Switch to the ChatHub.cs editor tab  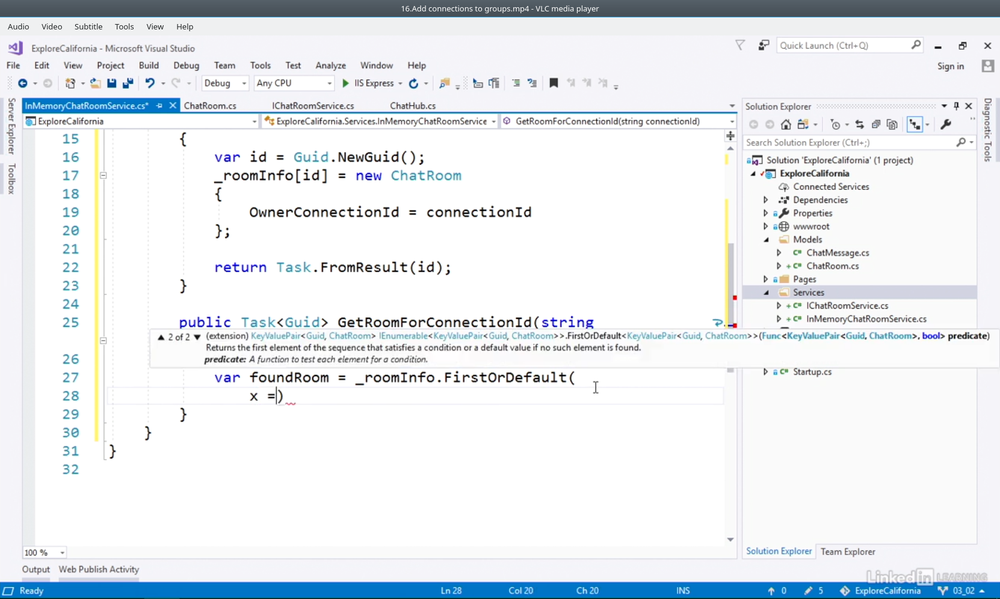[413, 106]
